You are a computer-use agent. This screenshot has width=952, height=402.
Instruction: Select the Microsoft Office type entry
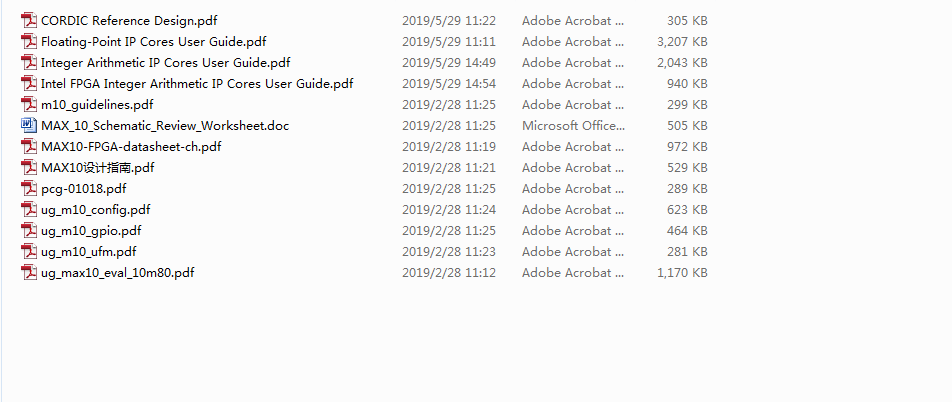(573, 126)
